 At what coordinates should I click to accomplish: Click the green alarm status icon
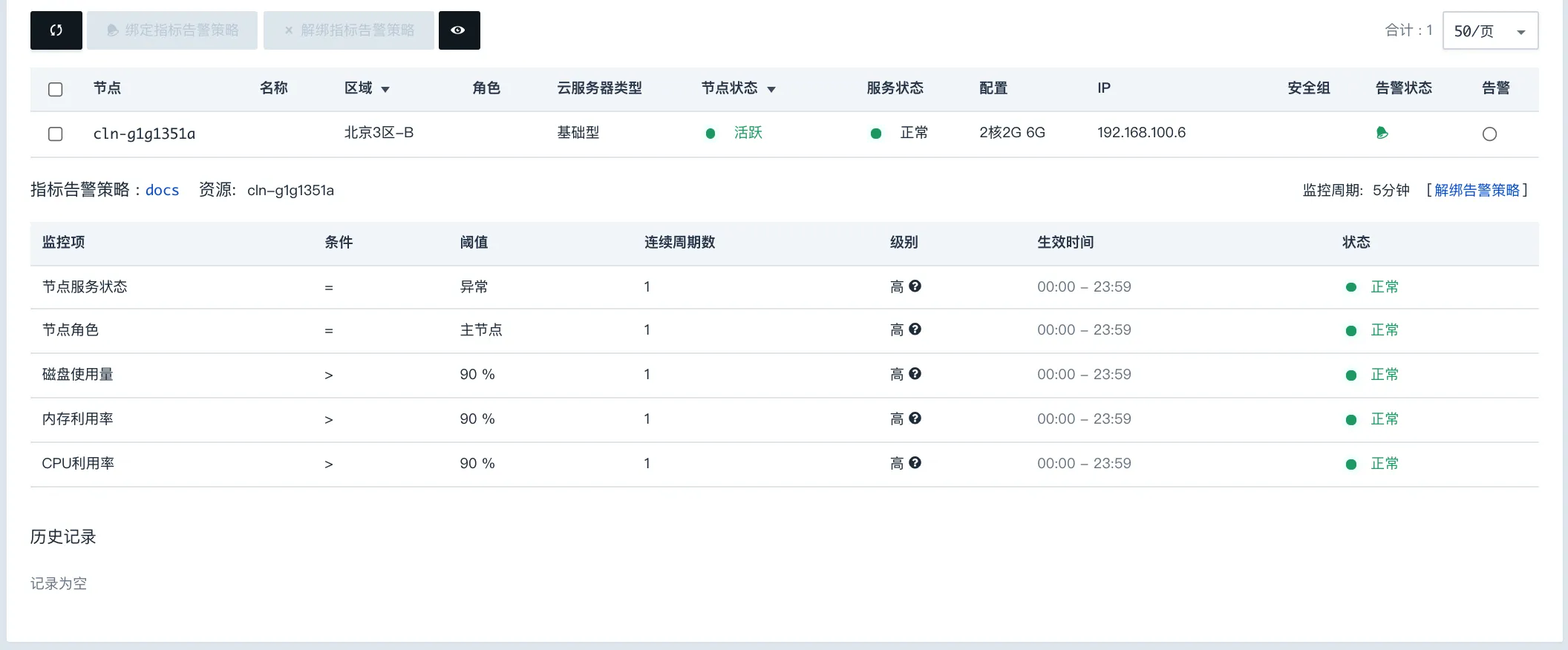click(1382, 133)
